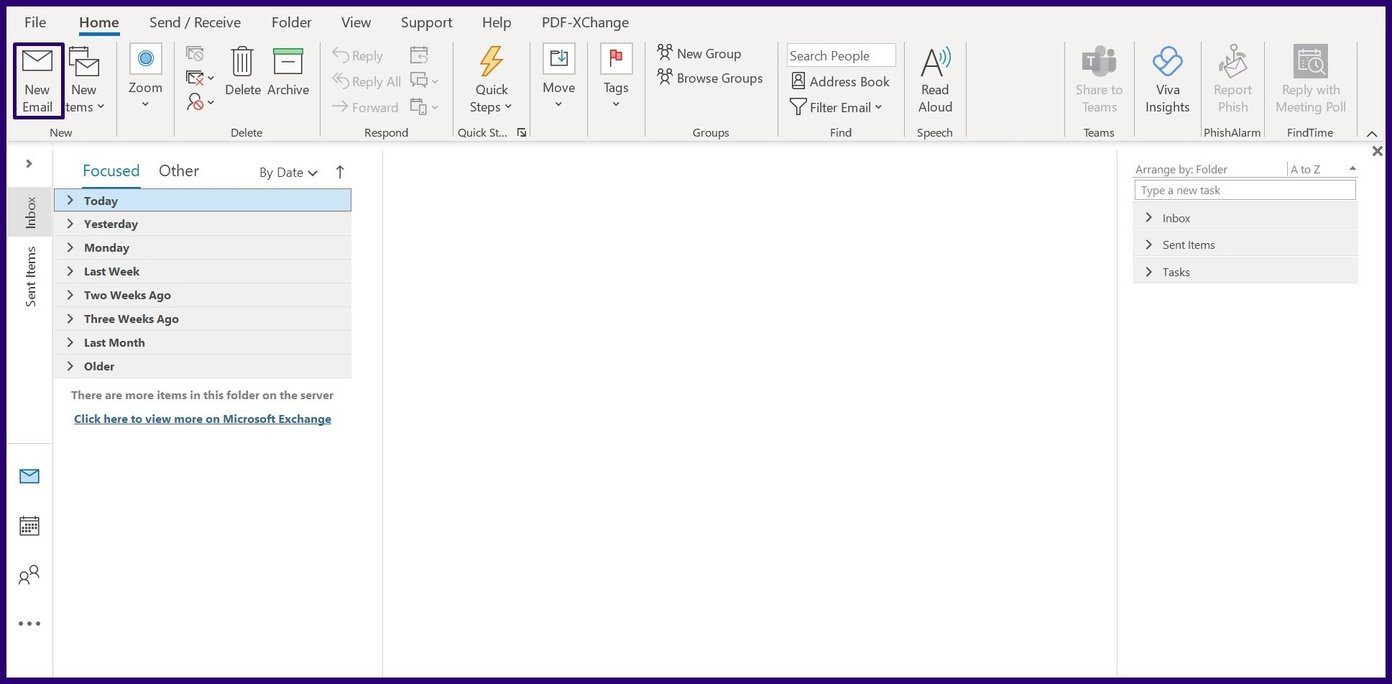Select the Focused inbox tab
Screen dimensions: 1392x684
tap(111, 171)
